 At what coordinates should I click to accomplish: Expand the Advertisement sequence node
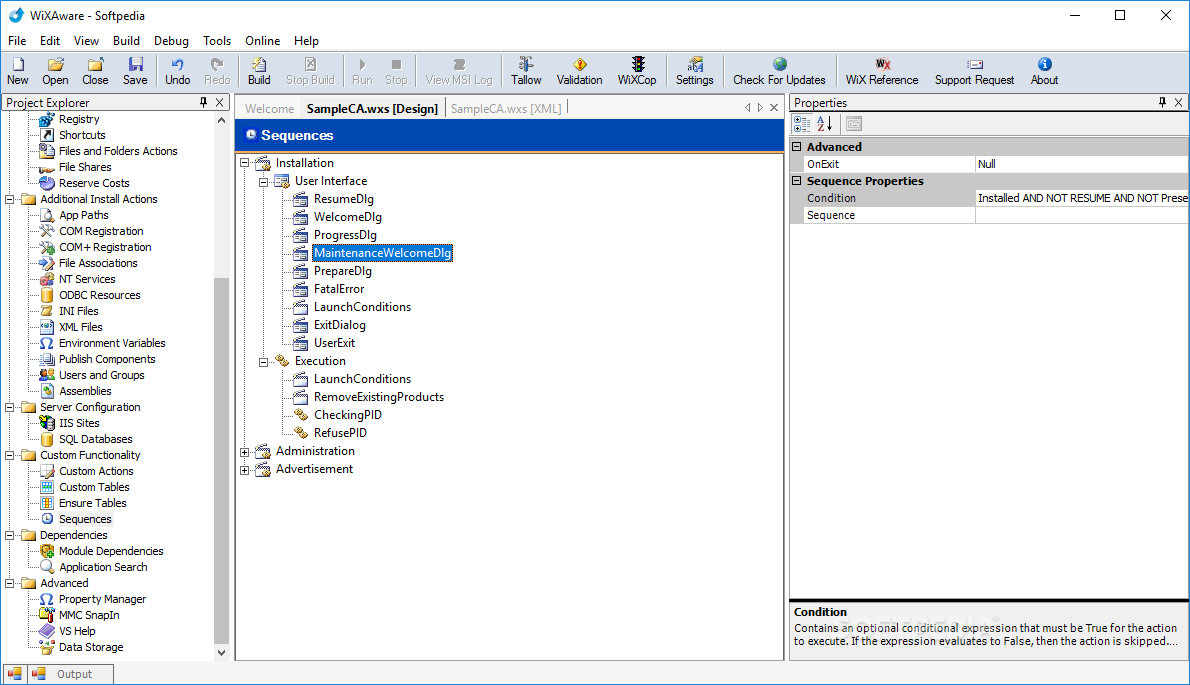pyautogui.click(x=244, y=470)
